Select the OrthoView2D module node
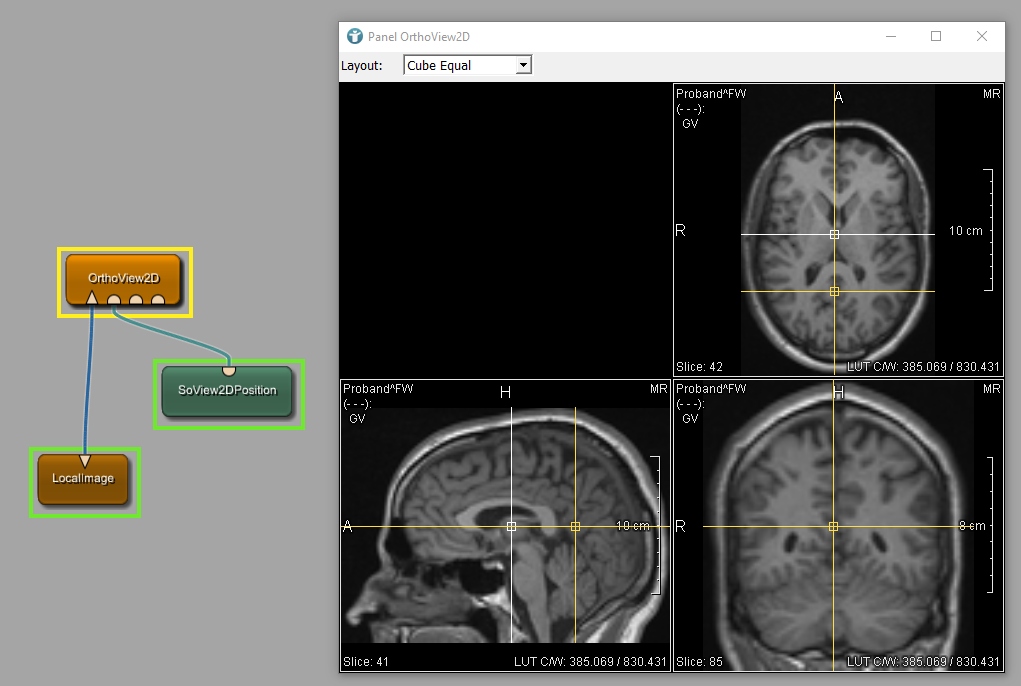This screenshot has width=1021, height=686. coord(124,277)
